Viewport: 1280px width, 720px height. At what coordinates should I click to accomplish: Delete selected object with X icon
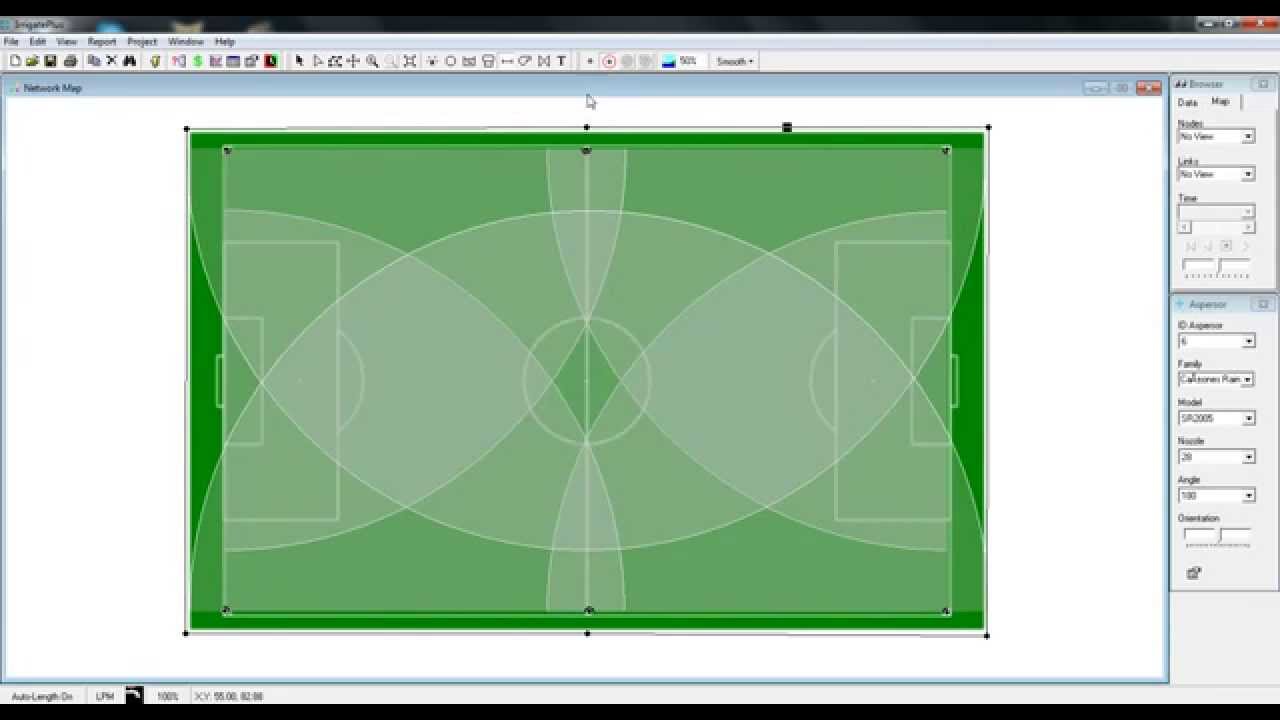pyautogui.click(x=111, y=61)
